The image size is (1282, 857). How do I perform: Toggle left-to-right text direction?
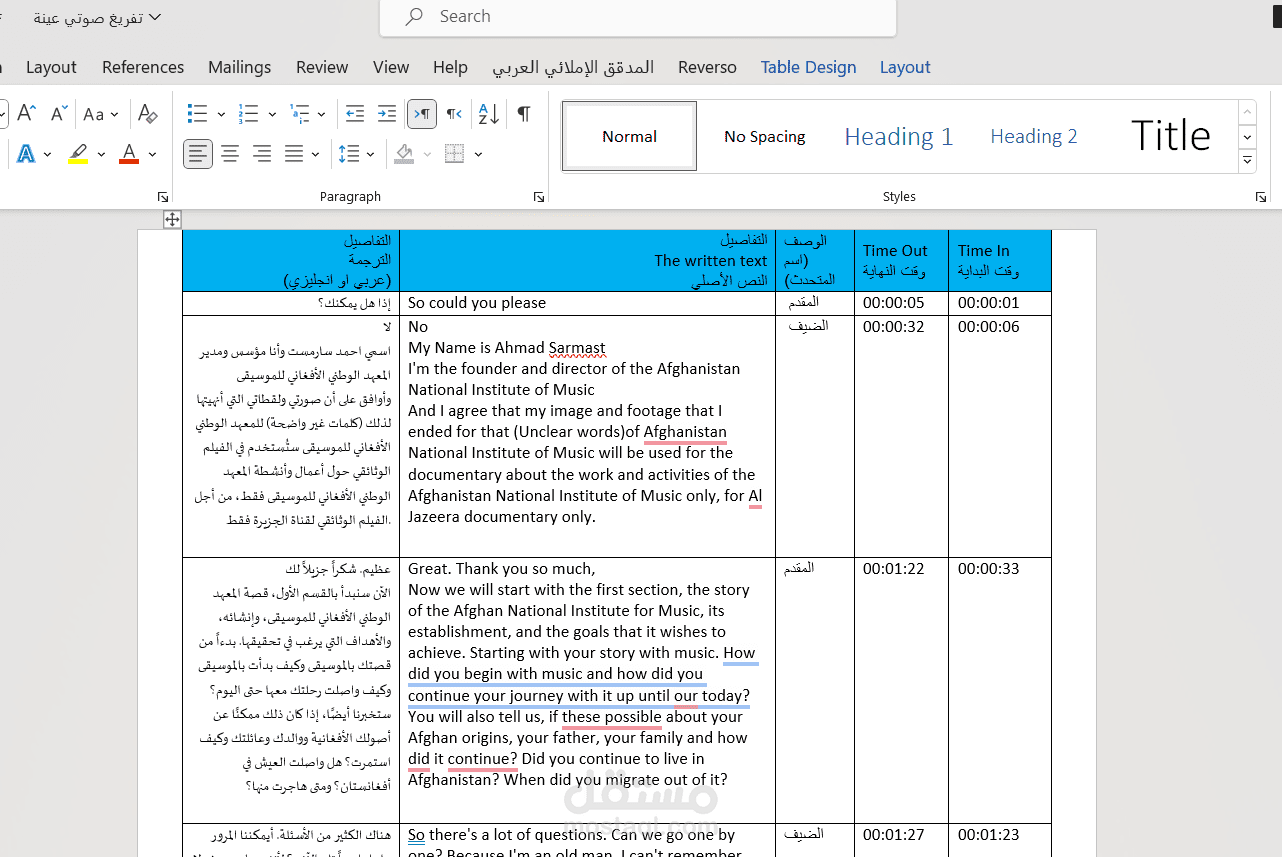point(422,114)
